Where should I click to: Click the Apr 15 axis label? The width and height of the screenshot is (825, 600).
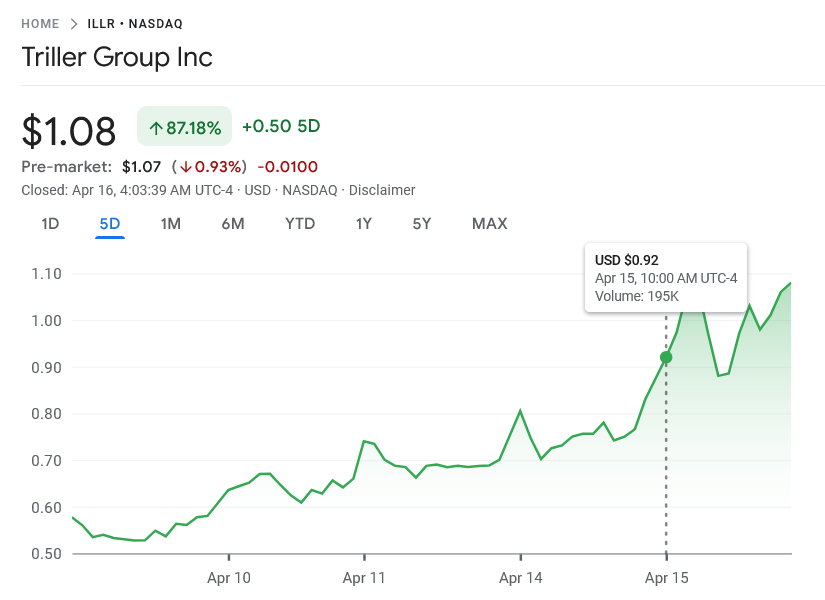click(666, 578)
